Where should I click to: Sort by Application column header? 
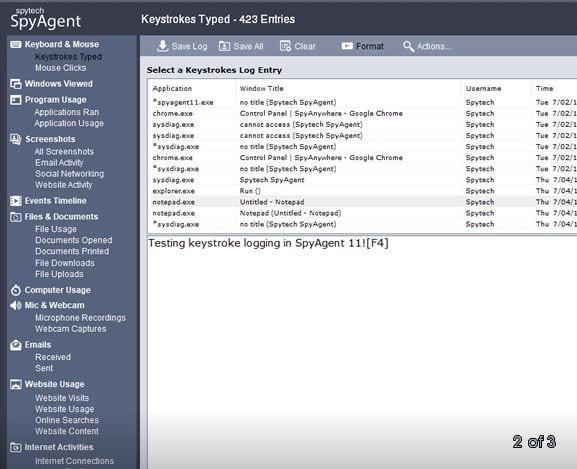[x=172, y=88]
